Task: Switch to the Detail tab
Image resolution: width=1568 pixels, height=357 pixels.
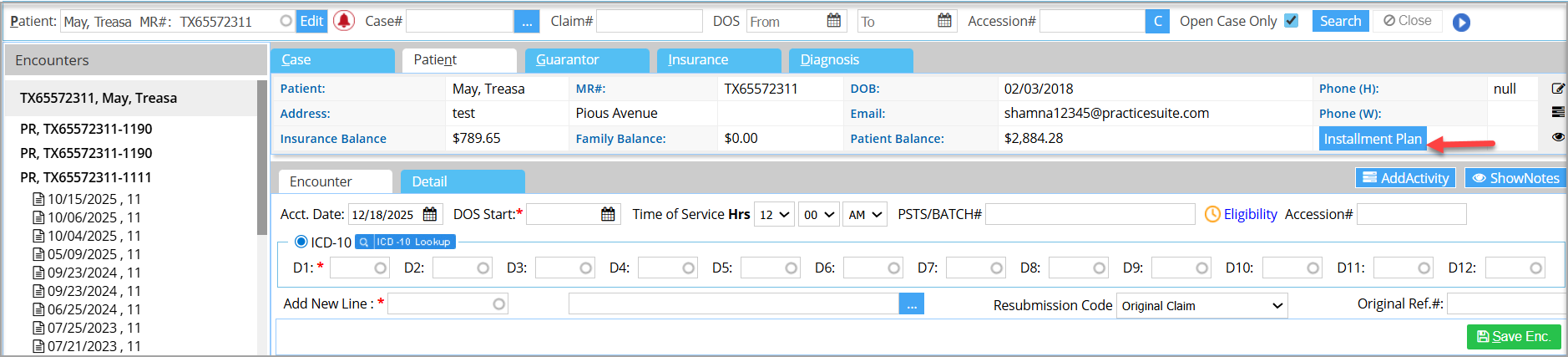Action: [x=462, y=181]
